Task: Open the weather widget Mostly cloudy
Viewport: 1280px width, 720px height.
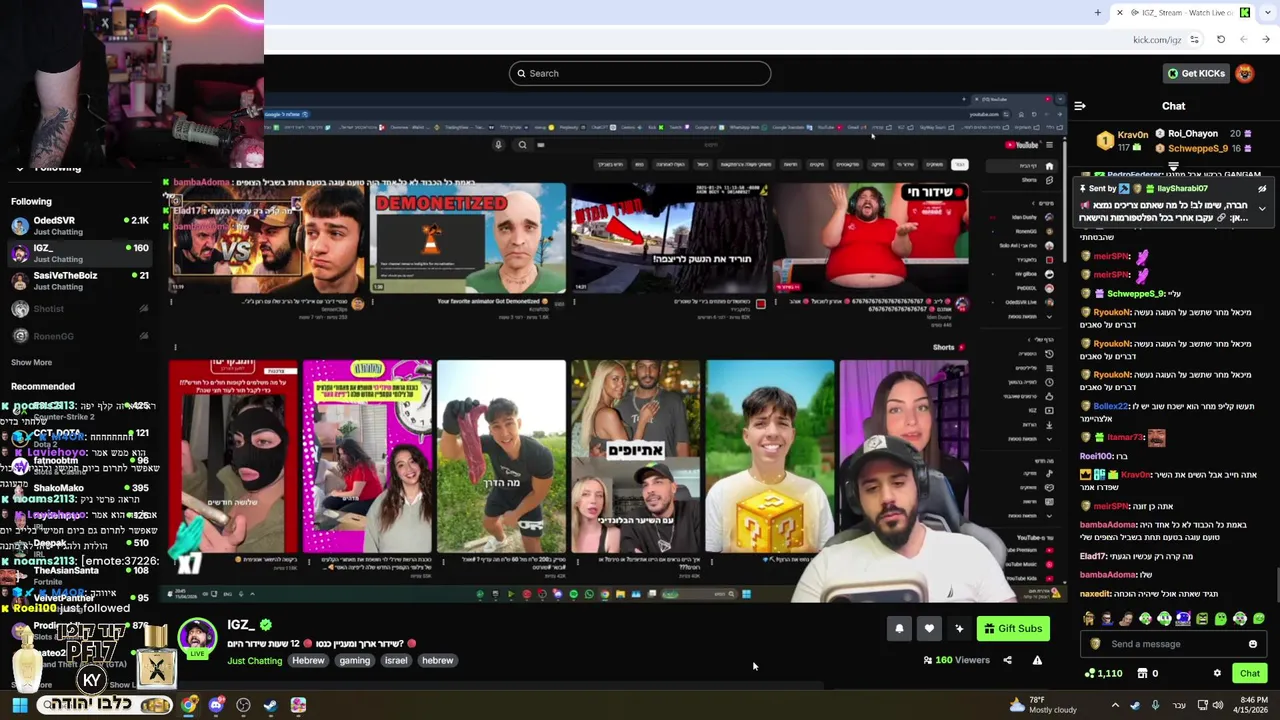Action: (x=1042, y=705)
